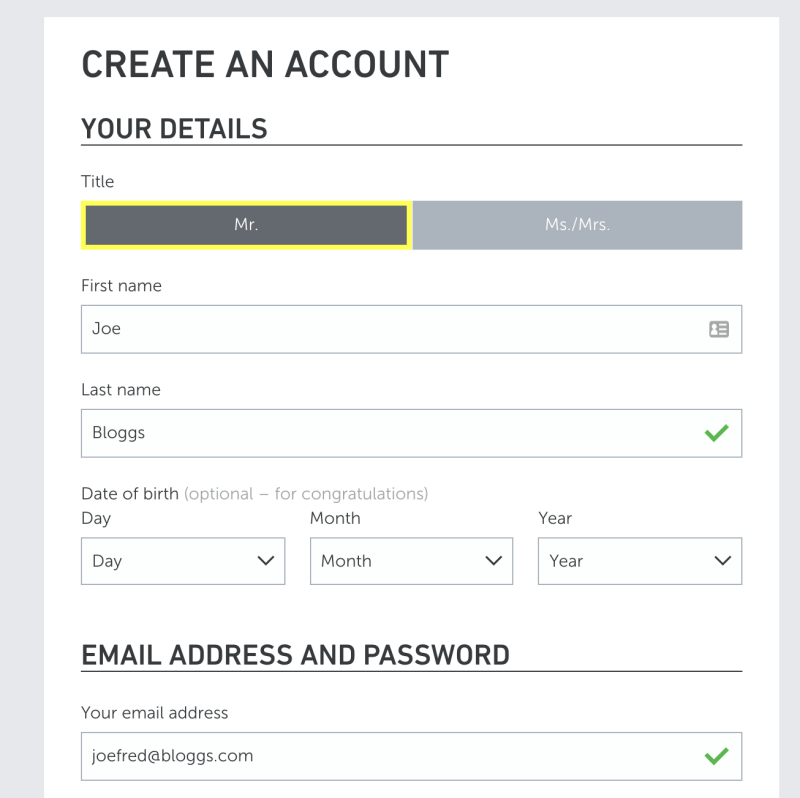Click the 'Create an Account' heading

[265, 64]
